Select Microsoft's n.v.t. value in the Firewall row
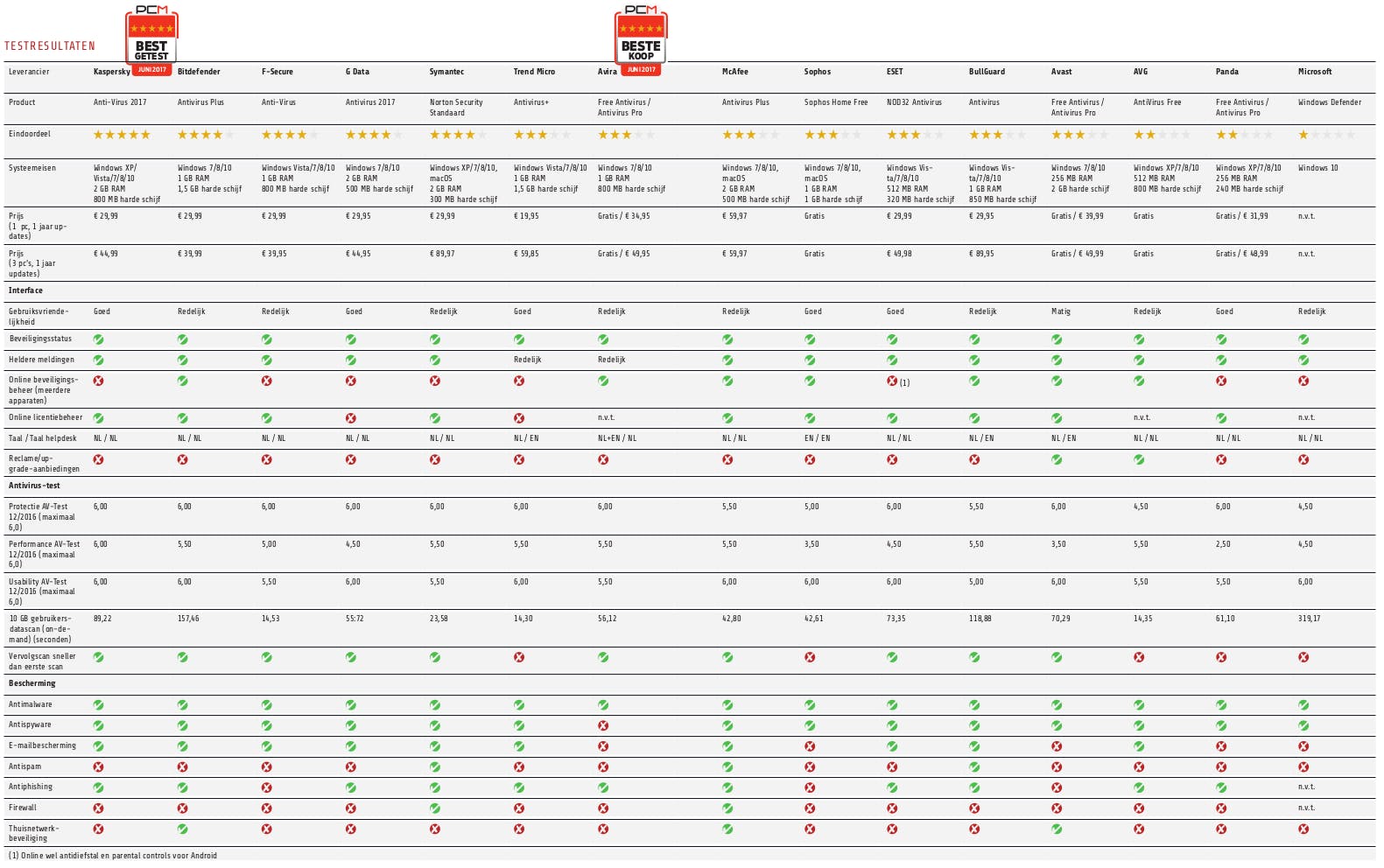 1306,808
